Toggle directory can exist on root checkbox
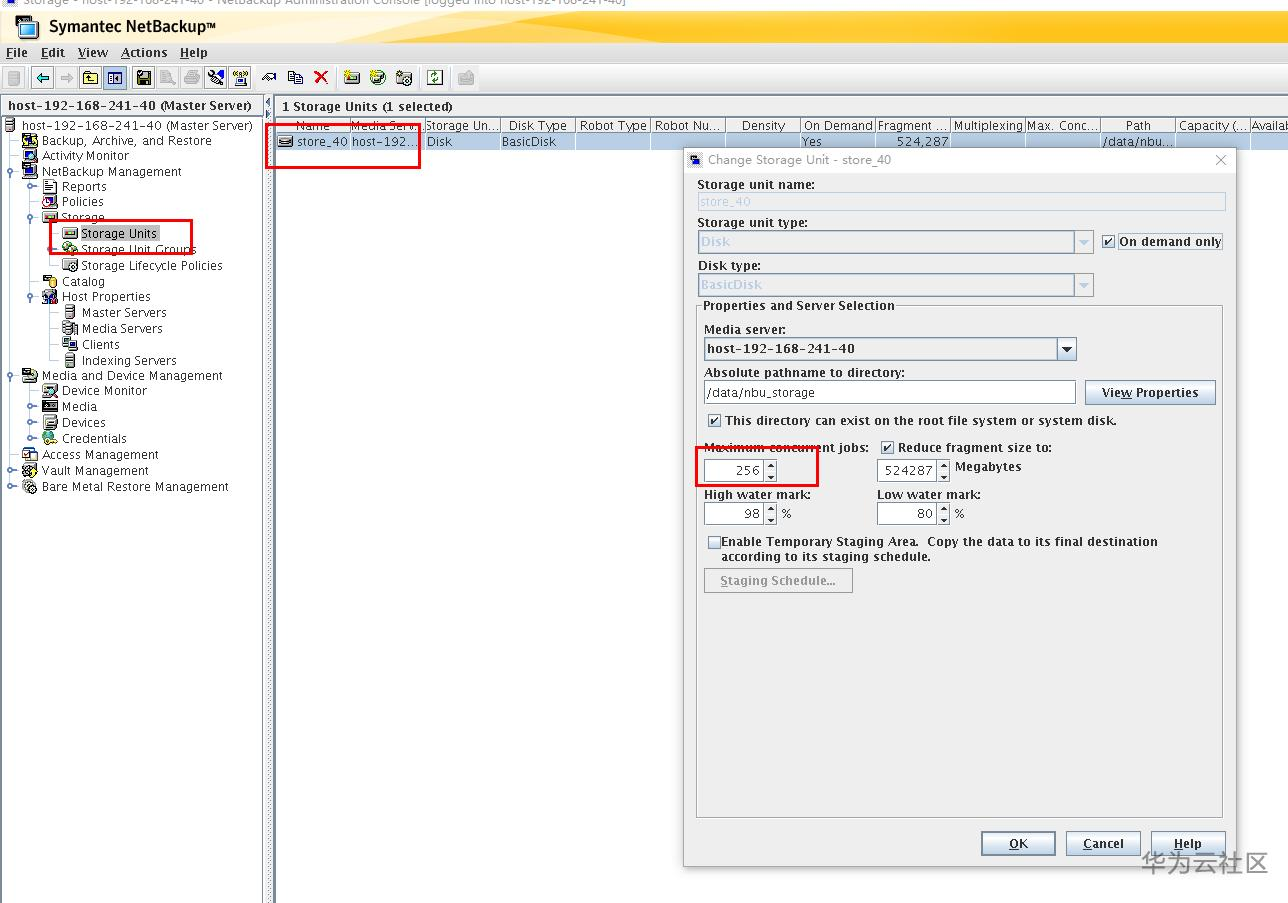This screenshot has height=903, width=1288. coord(714,421)
